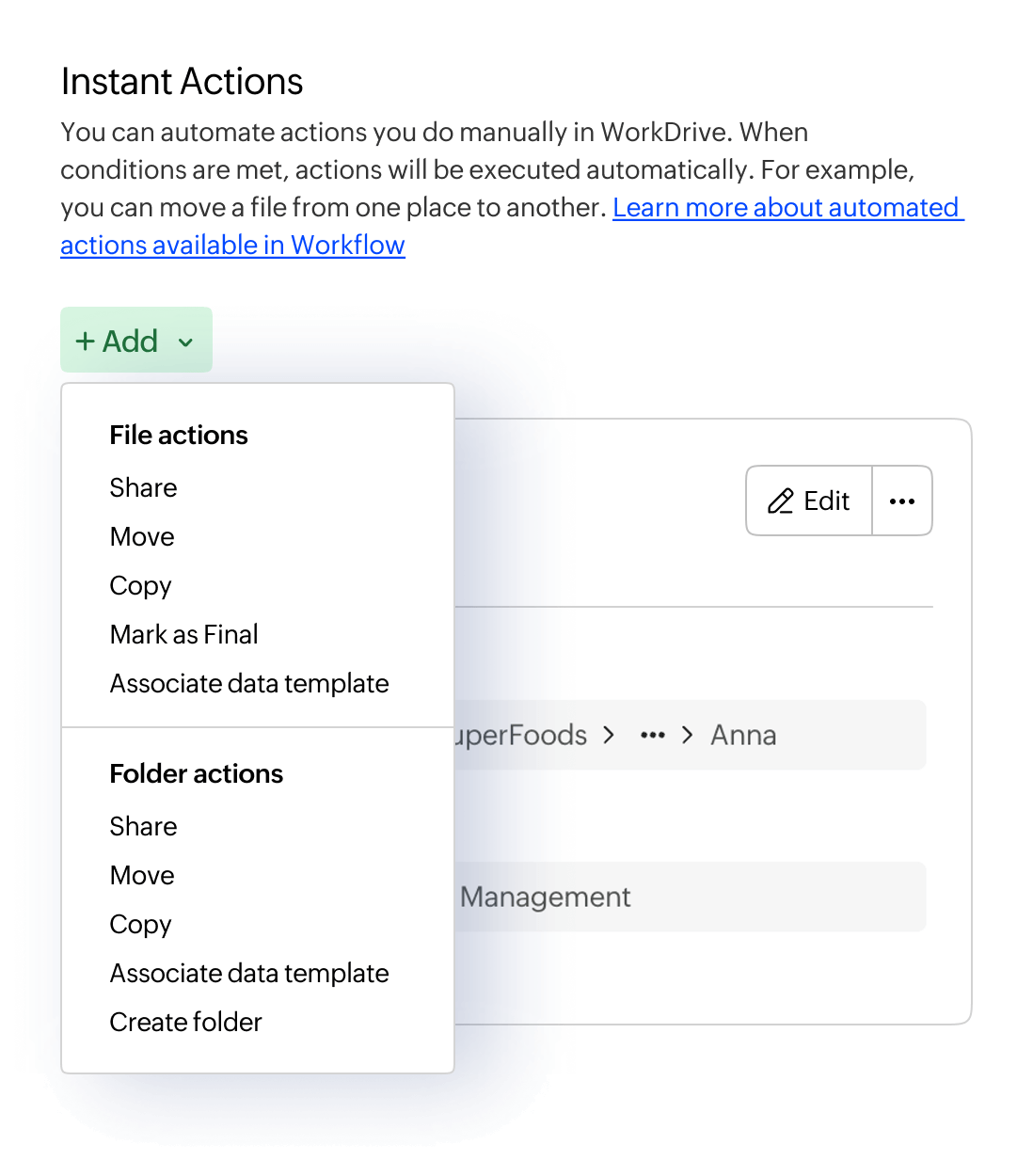Viewport: 1033px width, 1176px height.
Task: Click the chevron after SuperFoods breadcrumb
Action: point(609,735)
